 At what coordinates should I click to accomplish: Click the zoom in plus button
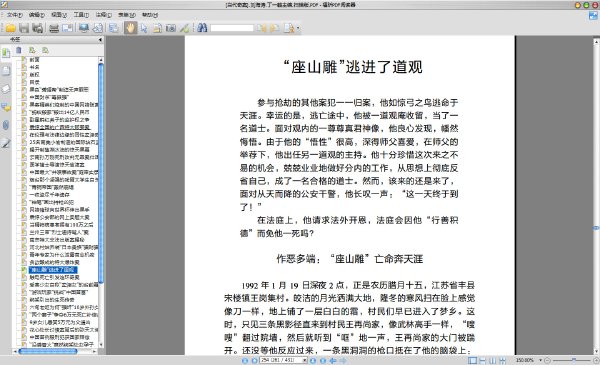(x=596, y=360)
